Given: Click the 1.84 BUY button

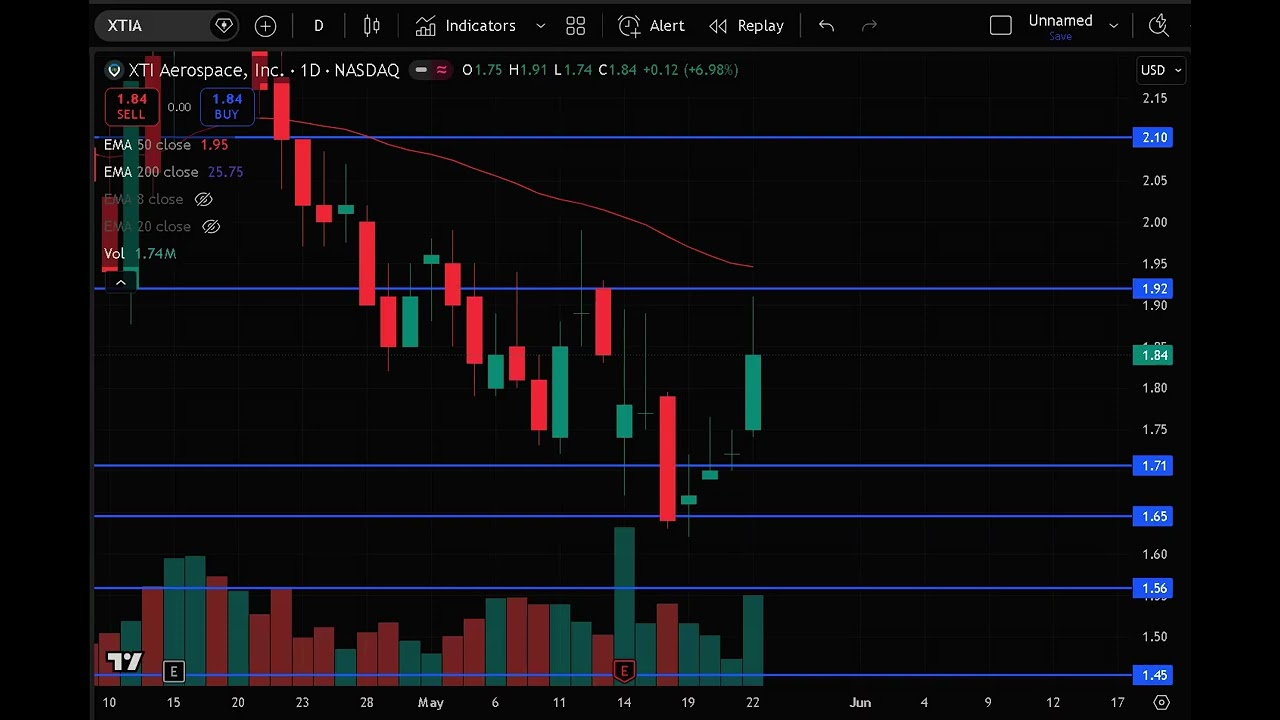Looking at the screenshot, I should [227, 106].
